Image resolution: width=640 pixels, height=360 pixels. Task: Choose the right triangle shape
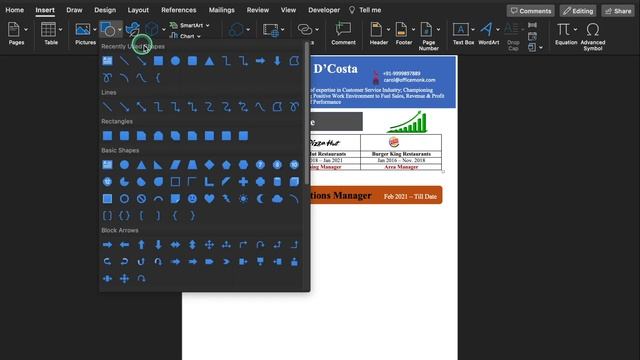(158, 165)
